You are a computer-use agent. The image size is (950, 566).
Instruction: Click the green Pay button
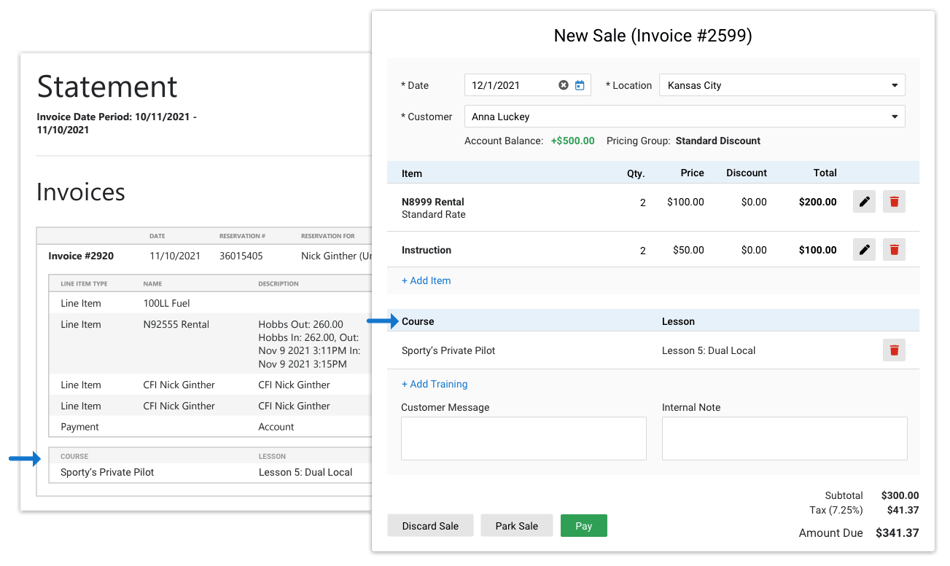point(583,525)
